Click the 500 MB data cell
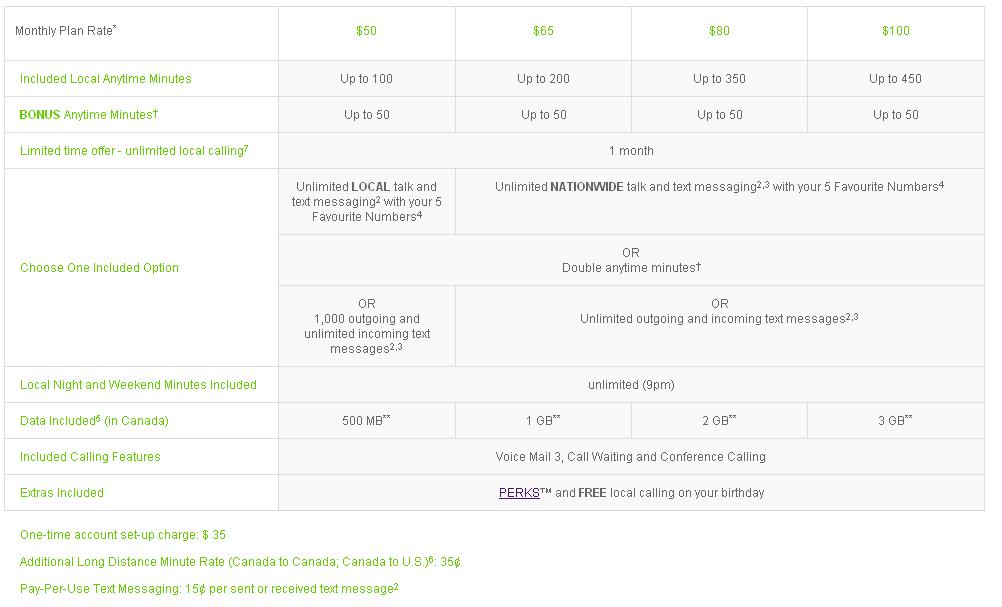Screen dimensions: 1002x607 pos(366,421)
